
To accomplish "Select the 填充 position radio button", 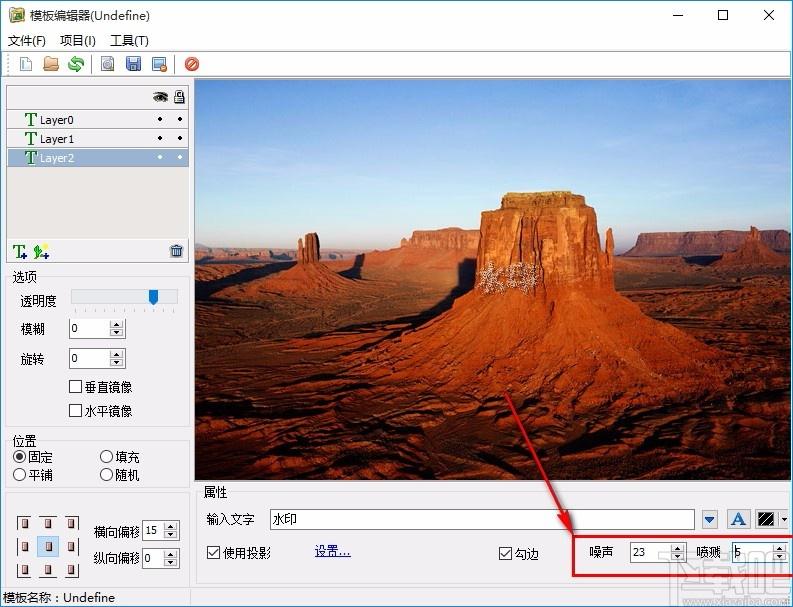I will point(106,457).
